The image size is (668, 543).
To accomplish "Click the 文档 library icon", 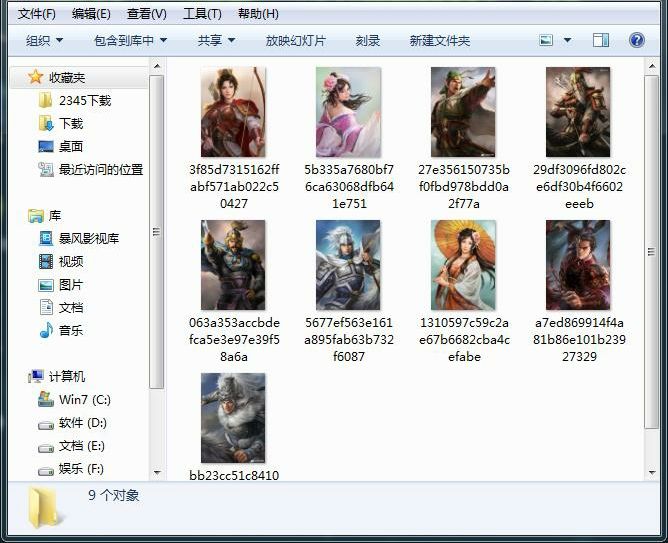I will point(46,307).
